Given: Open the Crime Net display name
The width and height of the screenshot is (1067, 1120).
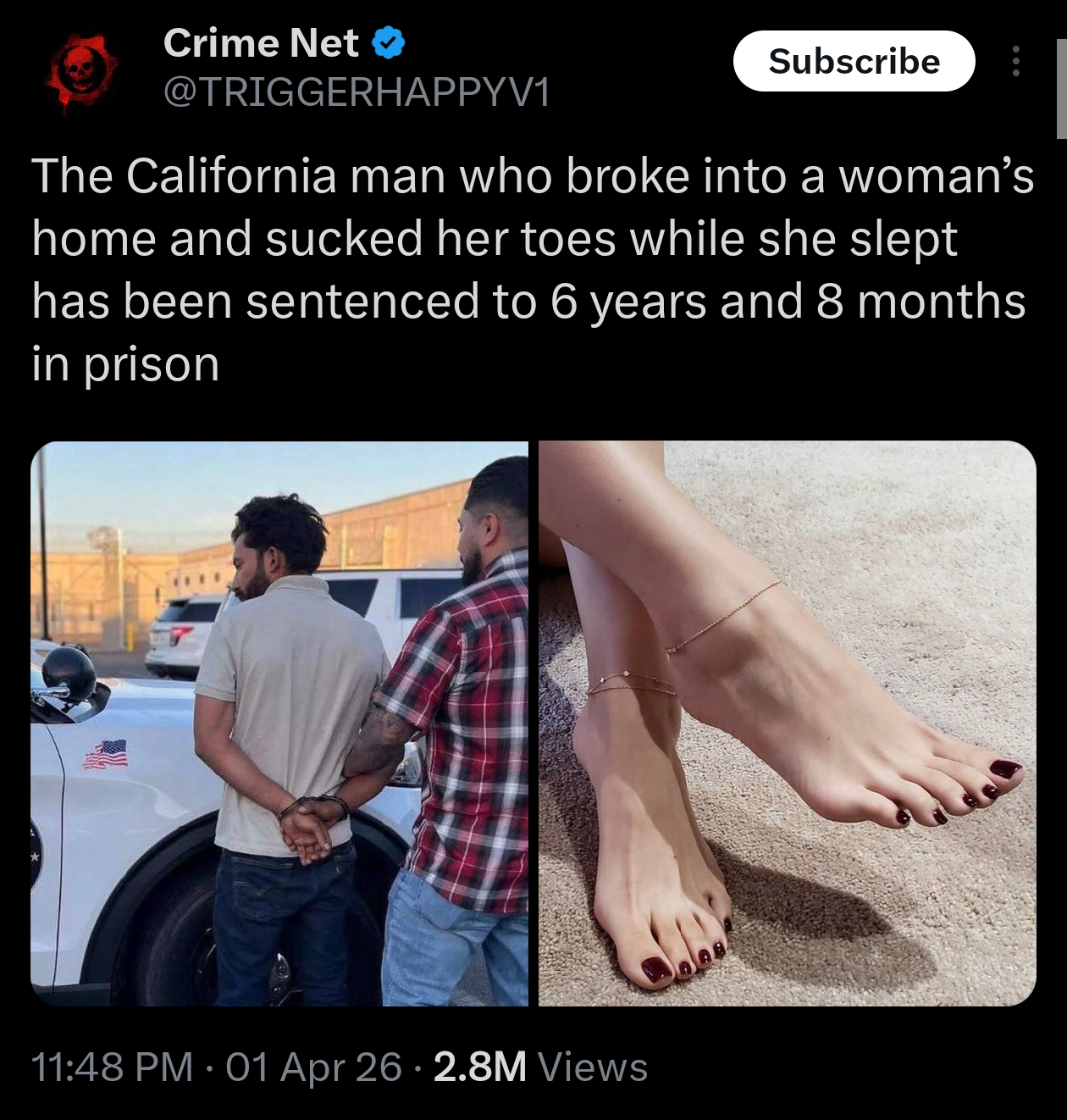Looking at the screenshot, I should pos(261,43).
